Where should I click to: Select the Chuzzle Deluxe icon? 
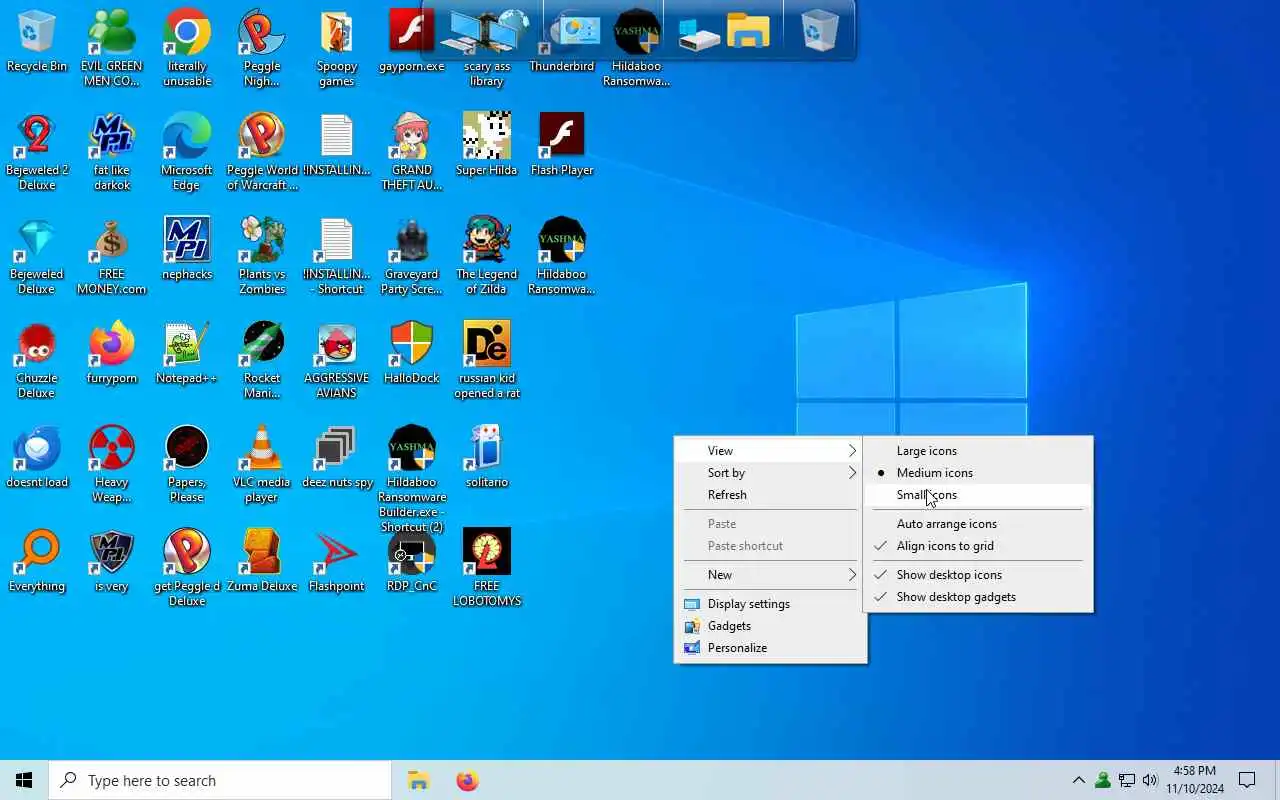pos(37,360)
